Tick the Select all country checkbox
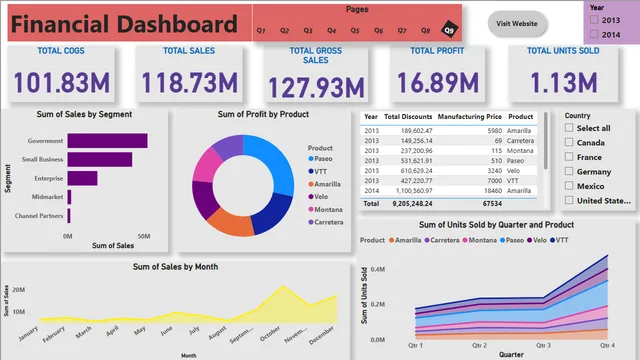Viewport: 640px width, 360px height. point(569,128)
